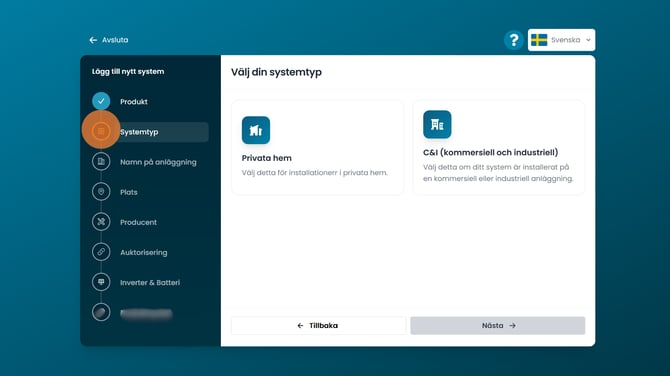Click the last blurred step icon

click(101, 312)
